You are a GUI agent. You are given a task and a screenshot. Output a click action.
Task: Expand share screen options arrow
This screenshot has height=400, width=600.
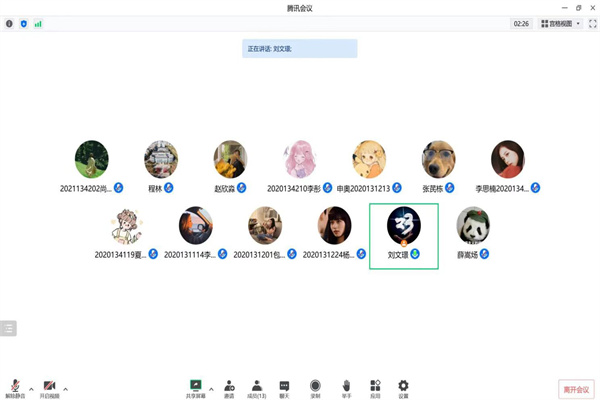tap(211, 389)
